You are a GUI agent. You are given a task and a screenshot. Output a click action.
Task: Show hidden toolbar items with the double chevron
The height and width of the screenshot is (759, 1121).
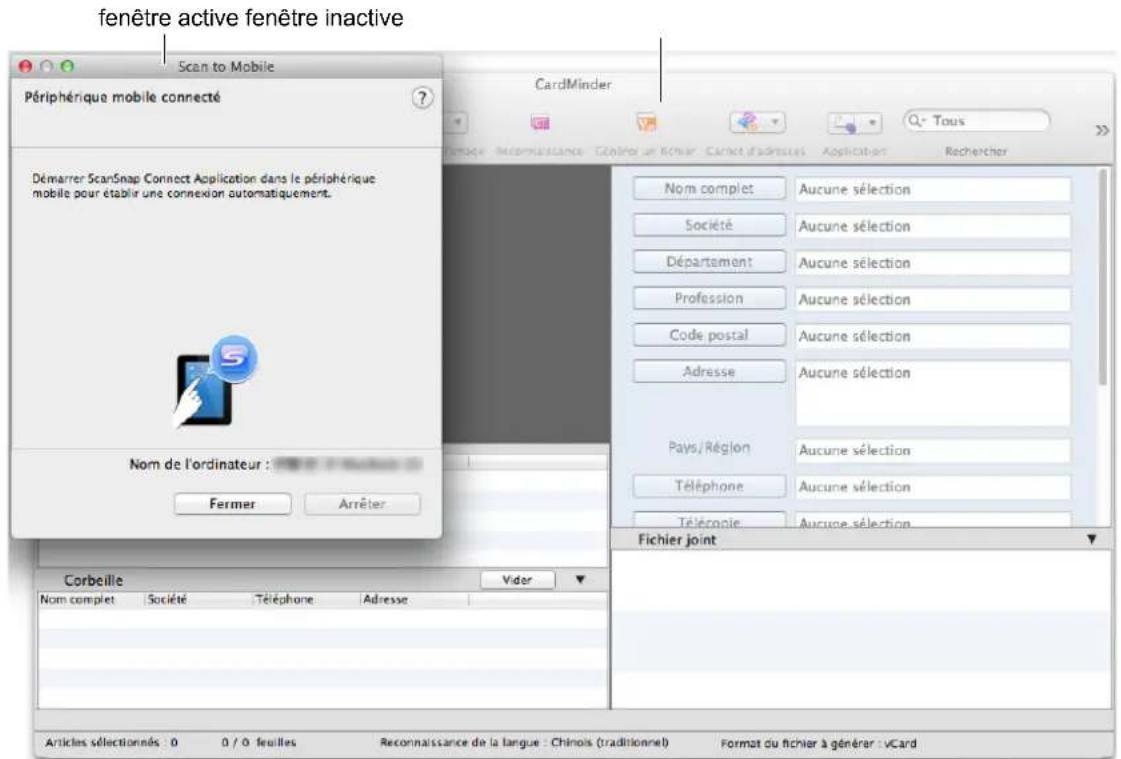click(1102, 130)
